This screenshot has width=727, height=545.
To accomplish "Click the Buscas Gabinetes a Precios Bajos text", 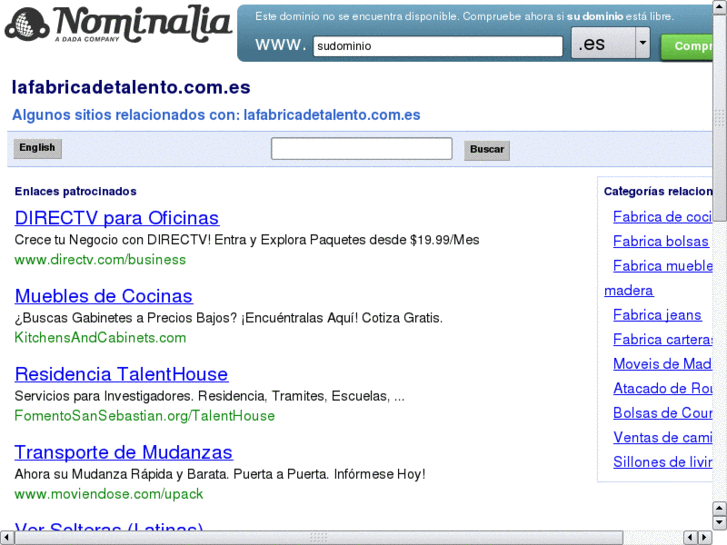I will coord(229,318).
